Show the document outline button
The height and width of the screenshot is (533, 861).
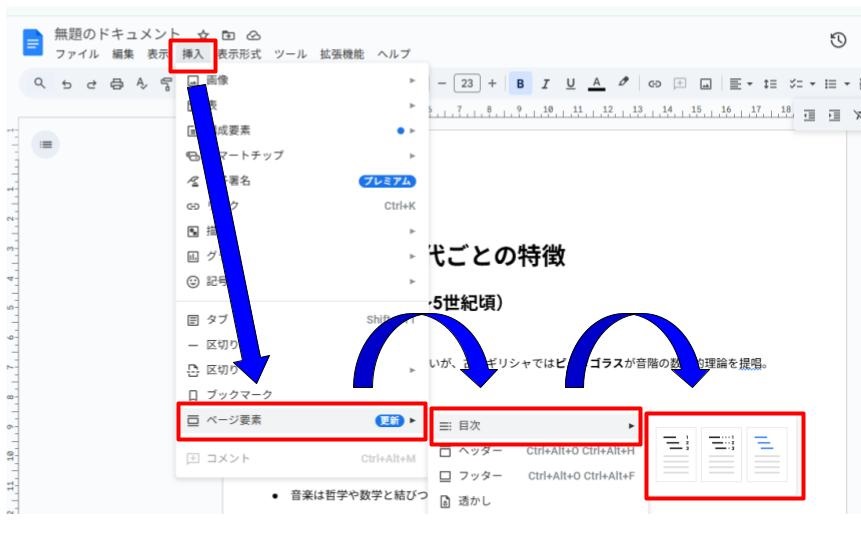46,144
